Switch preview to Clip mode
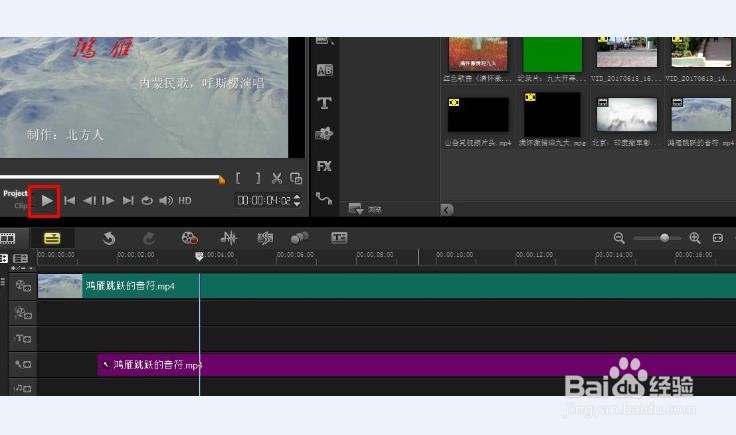736x435 pixels. pyautogui.click(x=21, y=206)
